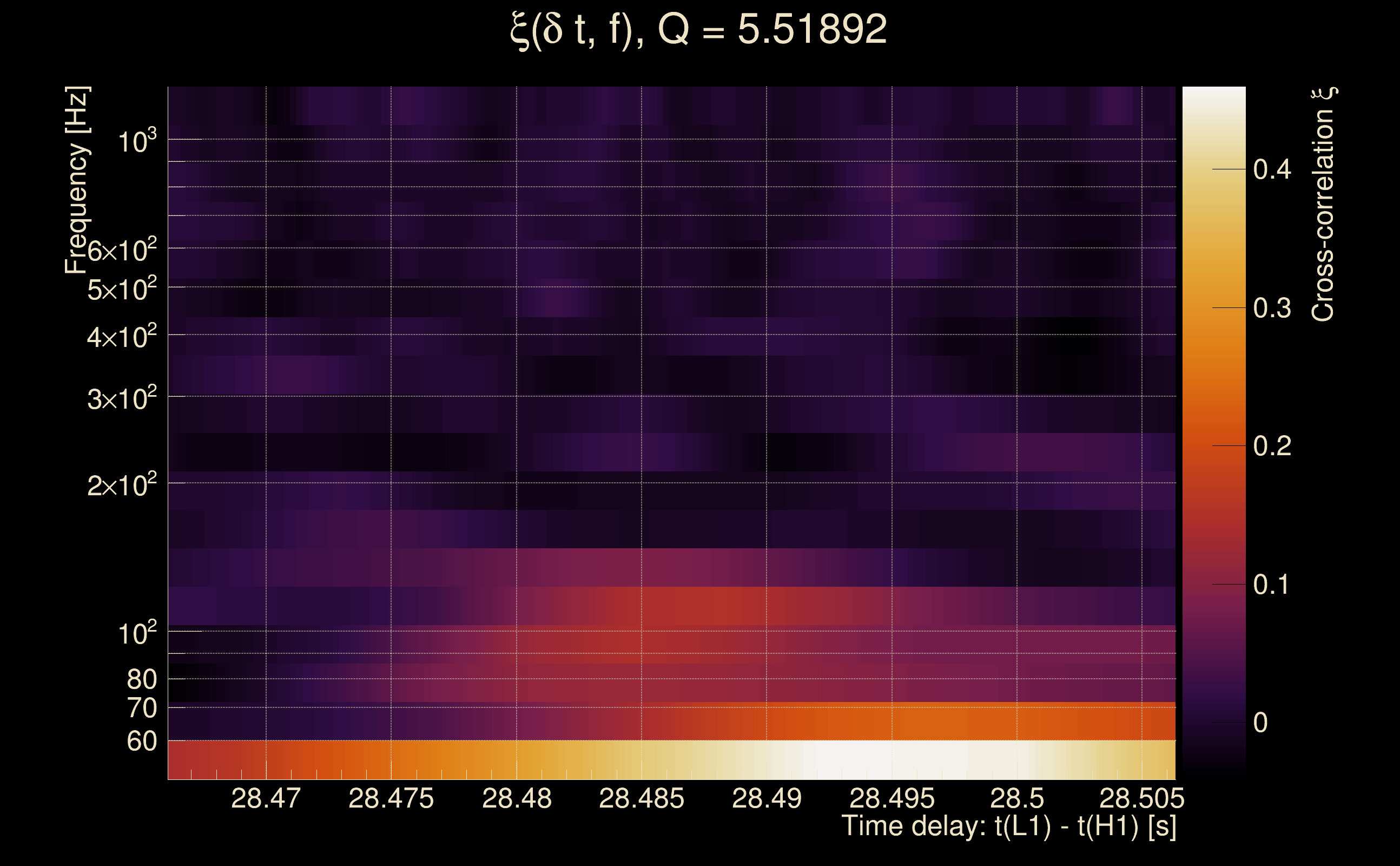Click the 28.5 x-axis tick label
This screenshot has width=1400, height=866.
1016,798
